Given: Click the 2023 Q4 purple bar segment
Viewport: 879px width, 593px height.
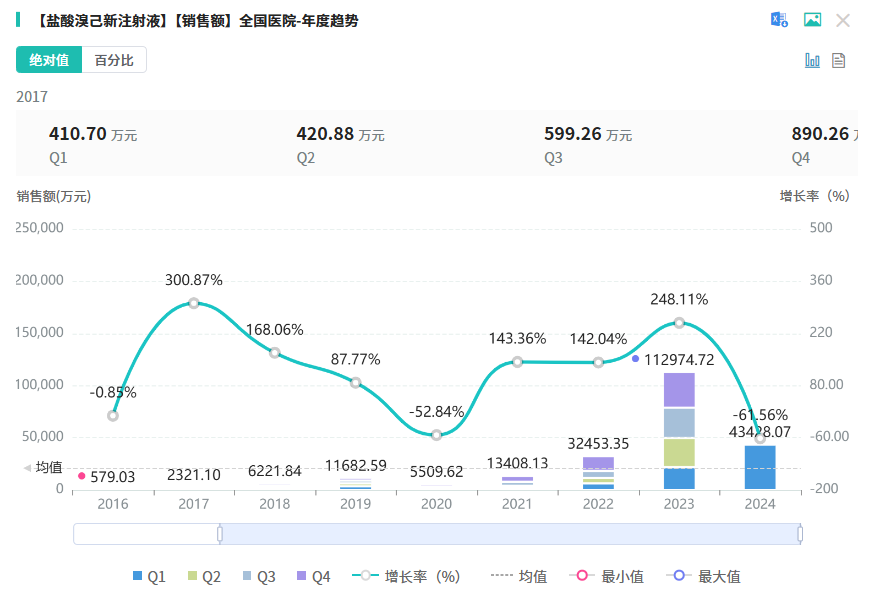Looking at the screenshot, I should (679, 390).
